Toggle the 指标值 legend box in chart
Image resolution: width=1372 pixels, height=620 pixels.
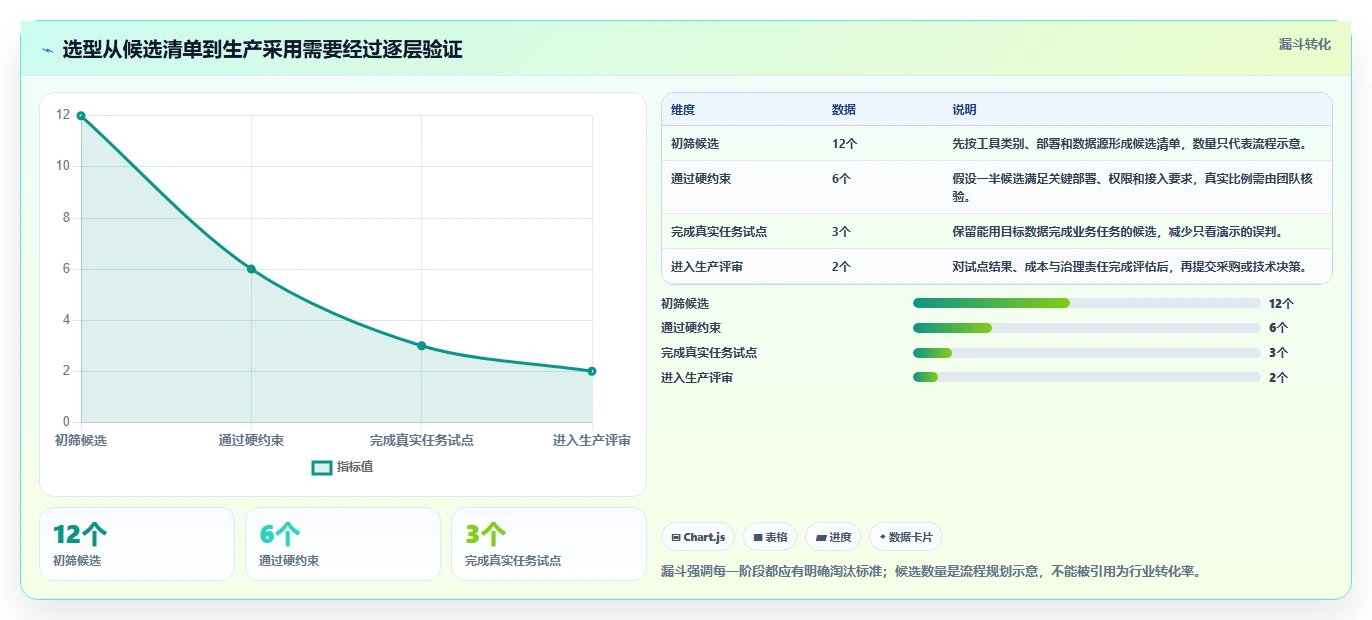pos(321,467)
